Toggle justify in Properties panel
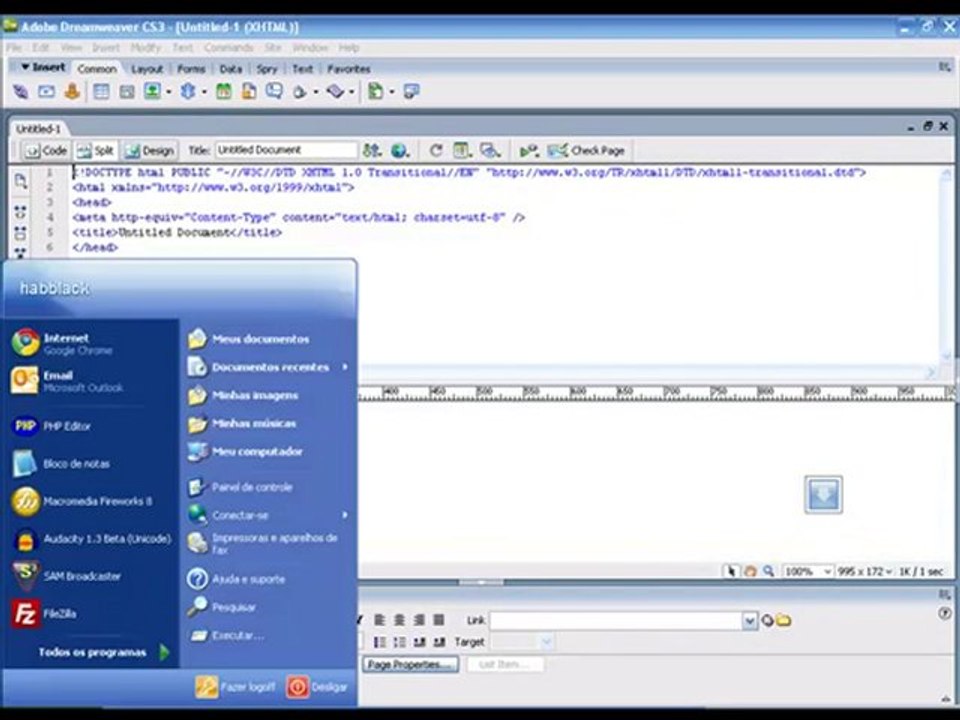The height and width of the screenshot is (720, 960). [x=438, y=620]
